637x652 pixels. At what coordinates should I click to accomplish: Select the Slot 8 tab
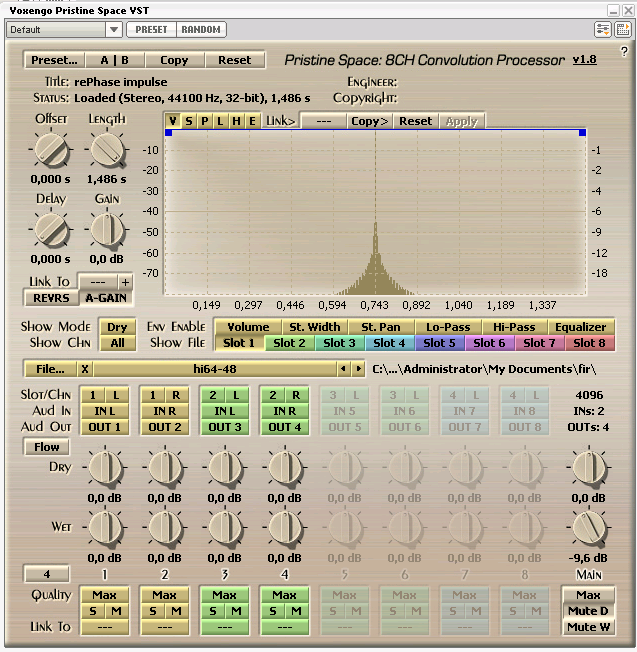pyautogui.click(x=590, y=343)
